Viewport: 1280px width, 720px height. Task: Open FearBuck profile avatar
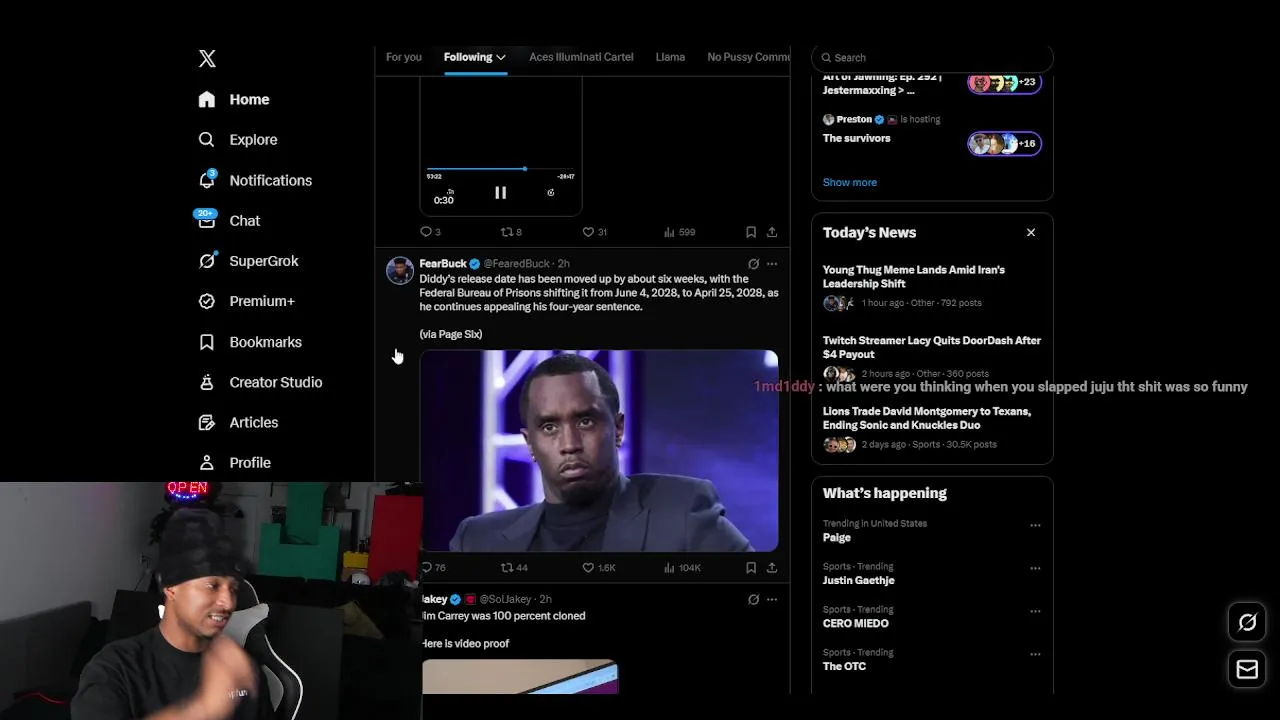coord(400,271)
